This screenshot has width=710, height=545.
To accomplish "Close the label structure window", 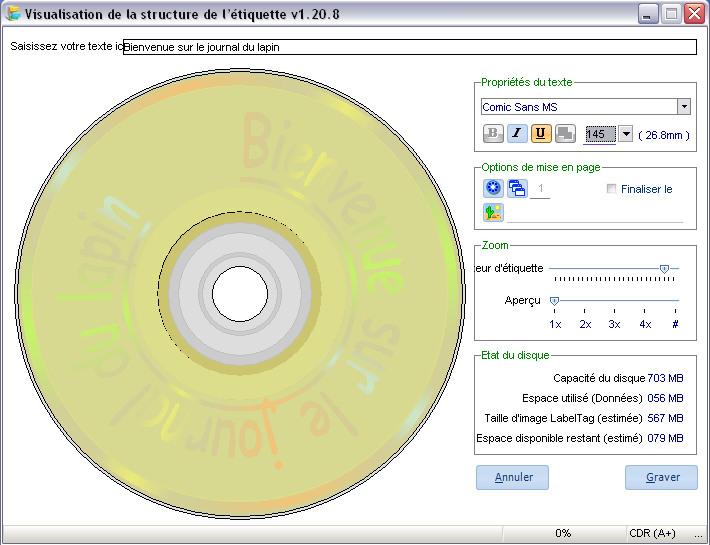I will [694, 14].
